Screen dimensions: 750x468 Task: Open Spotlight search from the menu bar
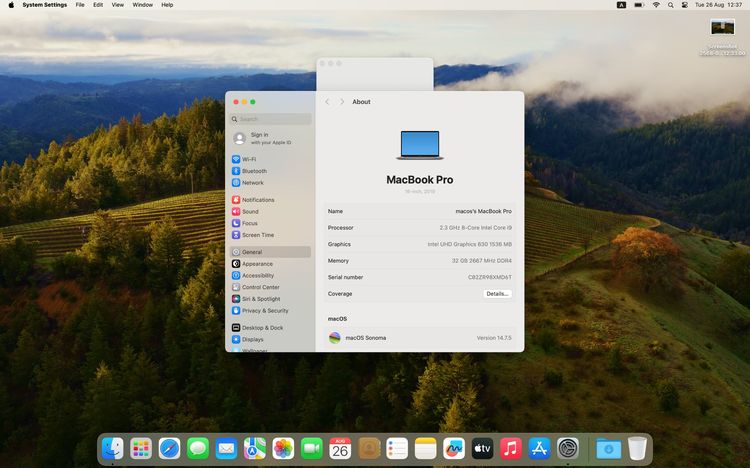coord(671,5)
